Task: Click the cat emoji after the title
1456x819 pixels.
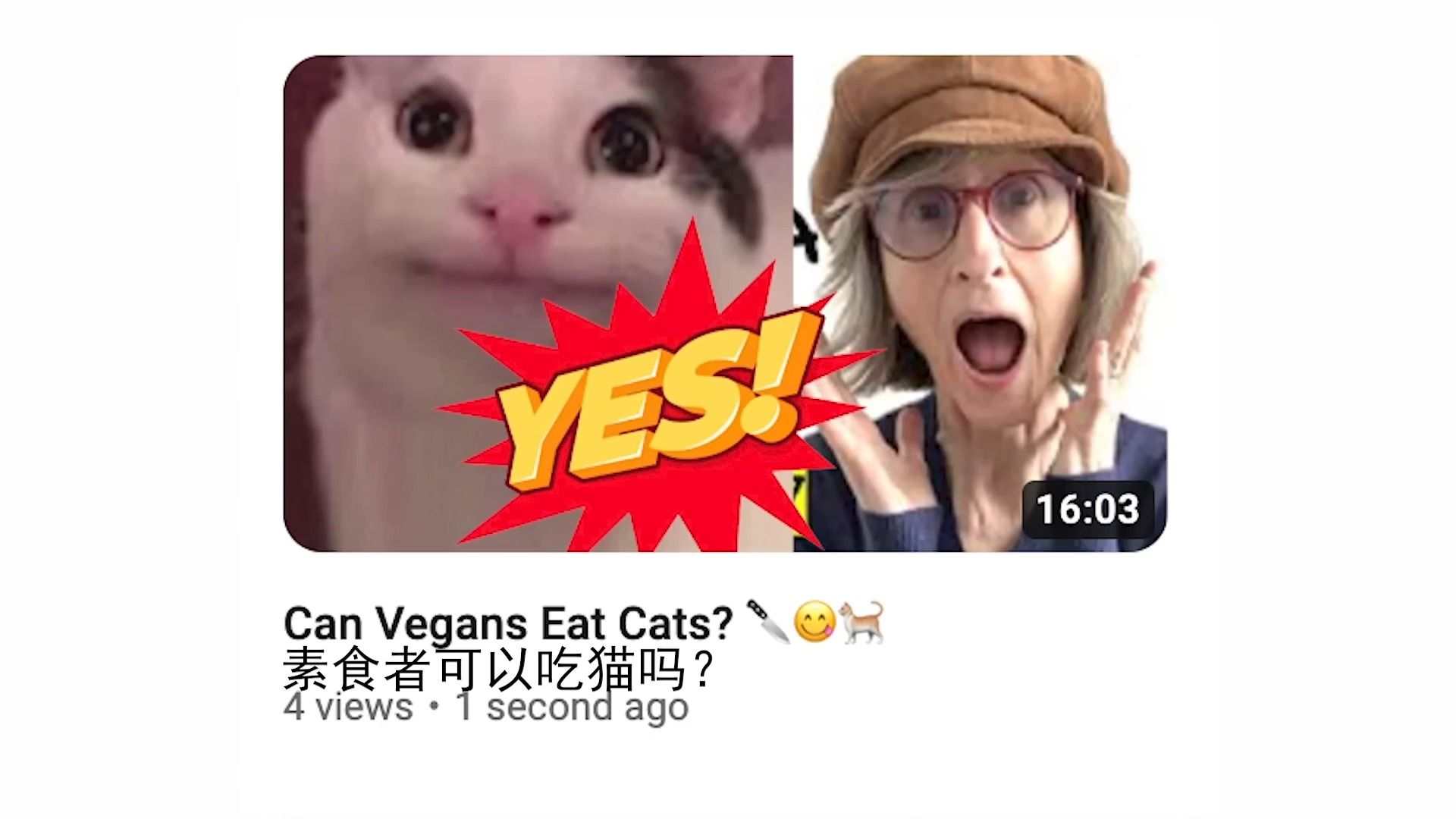Action: [x=862, y=621]
